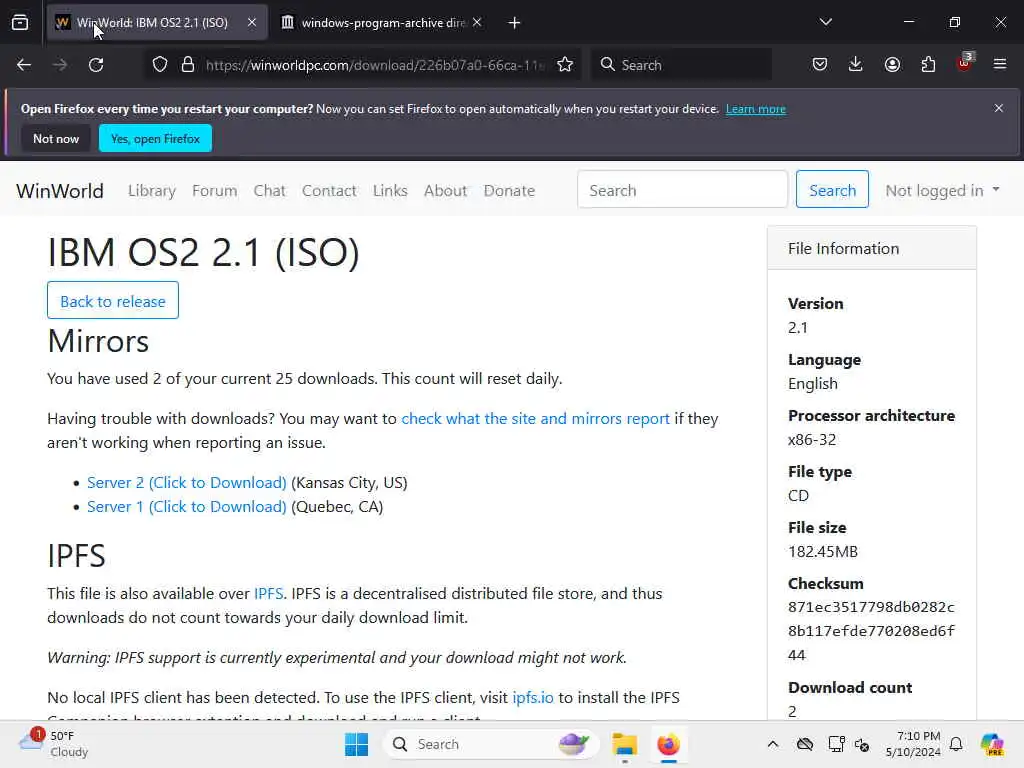1024x768 pixels.
Task: Dismiss the Firefox startup notification bar
Action: [x=999, y=108]
